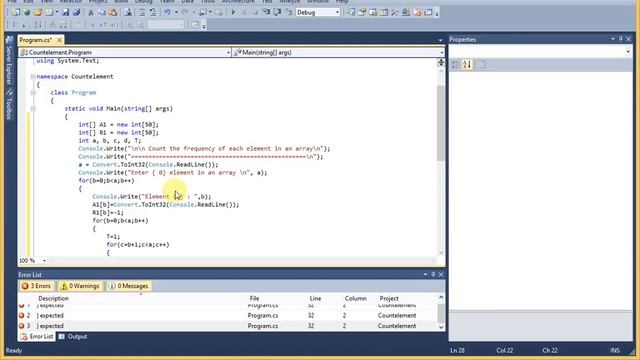
Task: Open the Toolbox side tab
Action: tap(9, 104)
